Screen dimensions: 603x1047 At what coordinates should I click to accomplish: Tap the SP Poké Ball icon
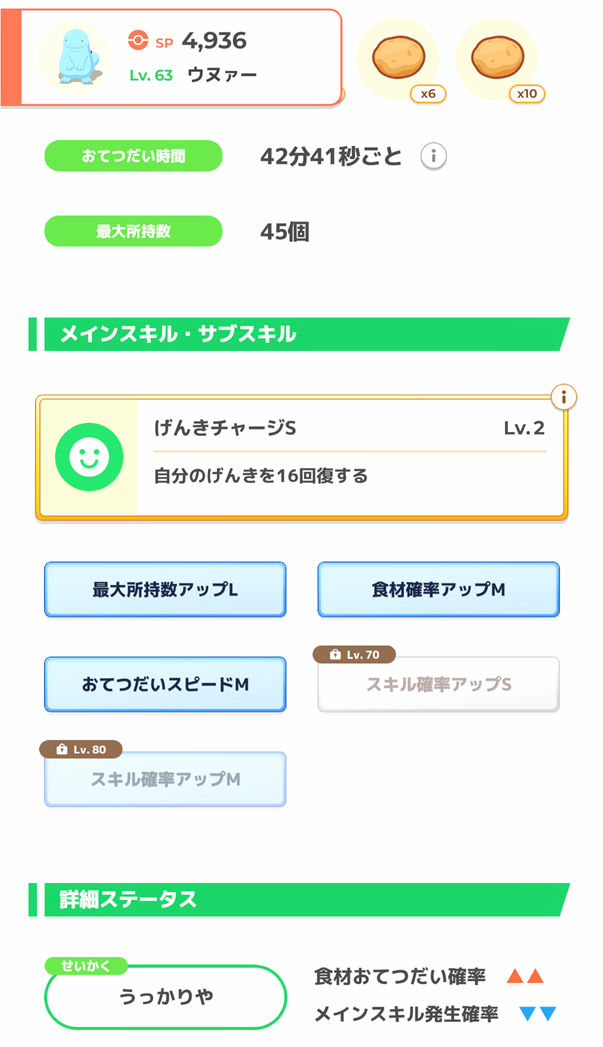[138, 41]
